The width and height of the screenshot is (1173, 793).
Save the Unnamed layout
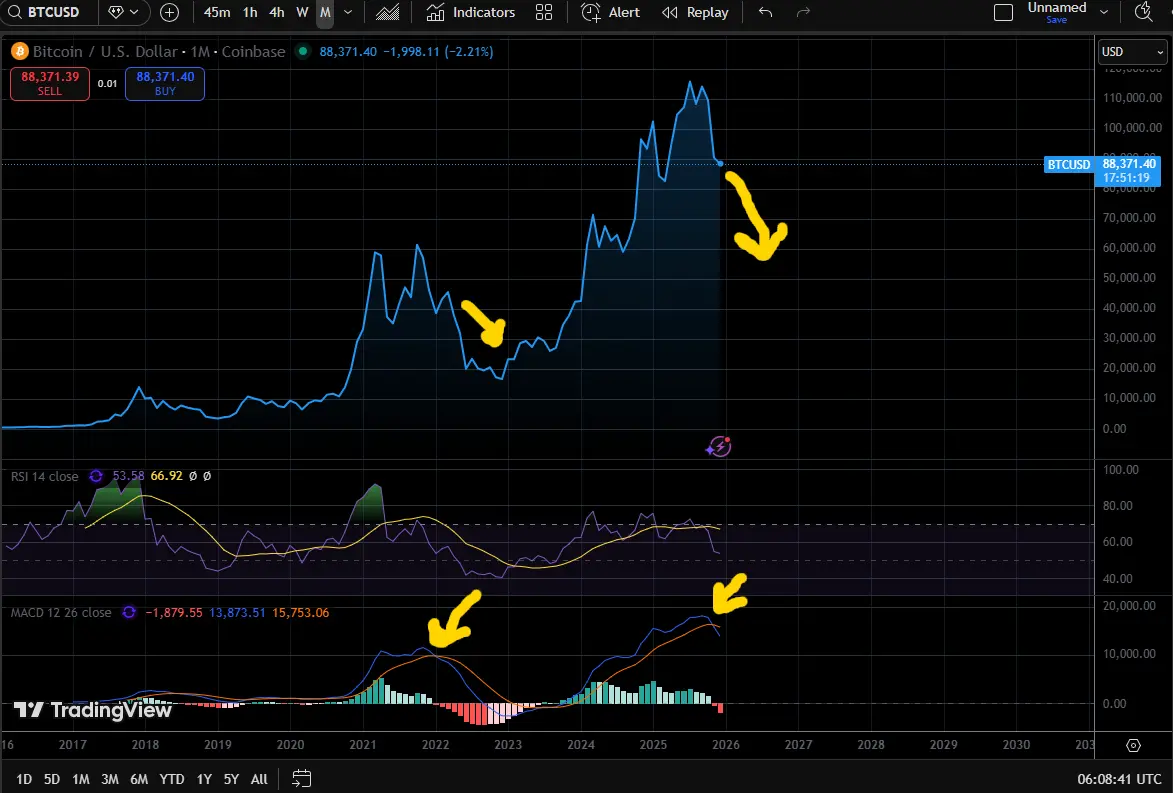[1056, 20]
